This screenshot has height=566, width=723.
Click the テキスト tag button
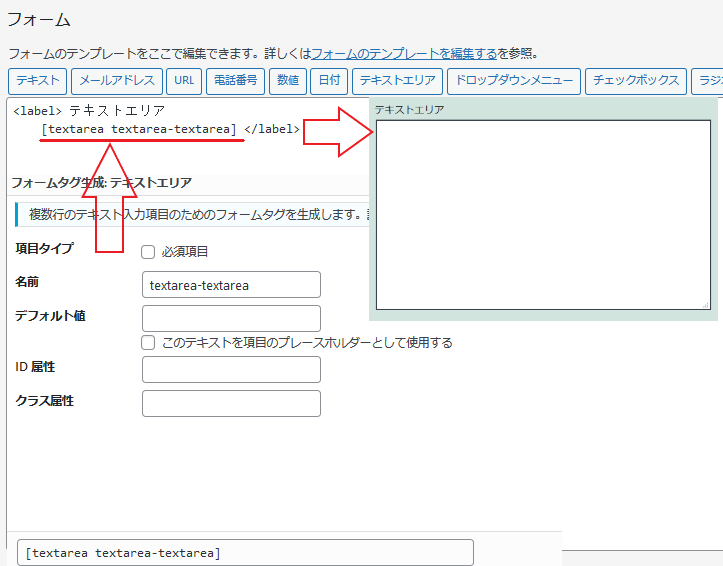point(38,81)
